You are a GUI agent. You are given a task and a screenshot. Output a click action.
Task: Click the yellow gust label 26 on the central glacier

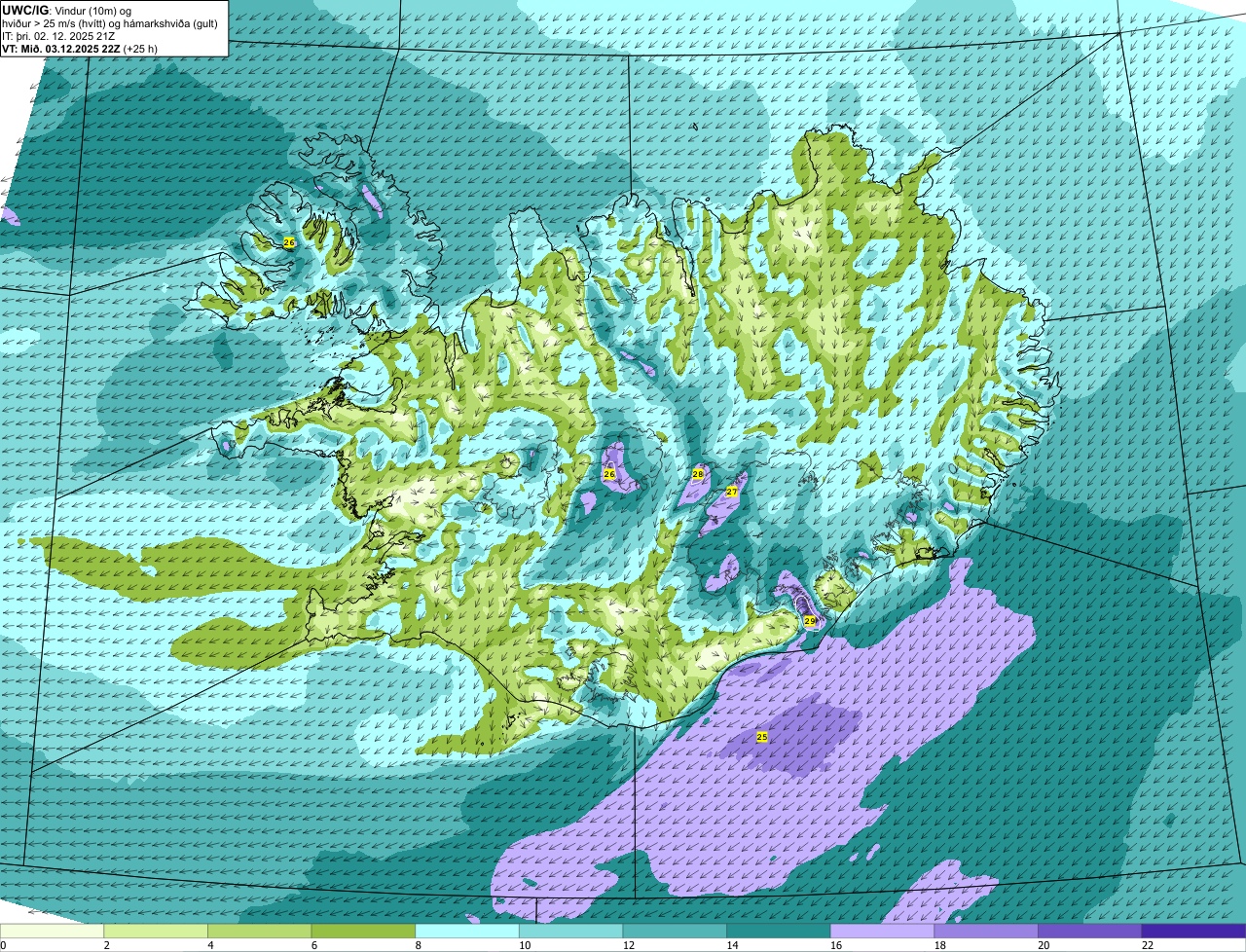tap(609, 474)
